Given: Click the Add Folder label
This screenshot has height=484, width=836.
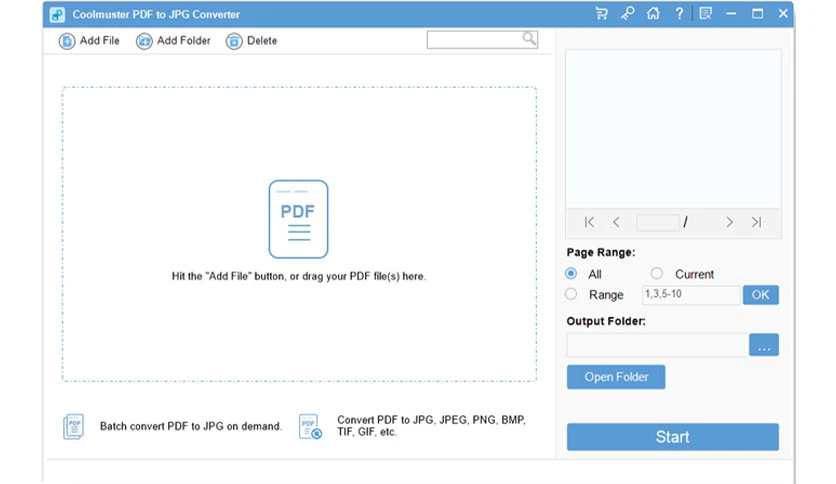Looking at the screenshot, I should pos(183,41).
